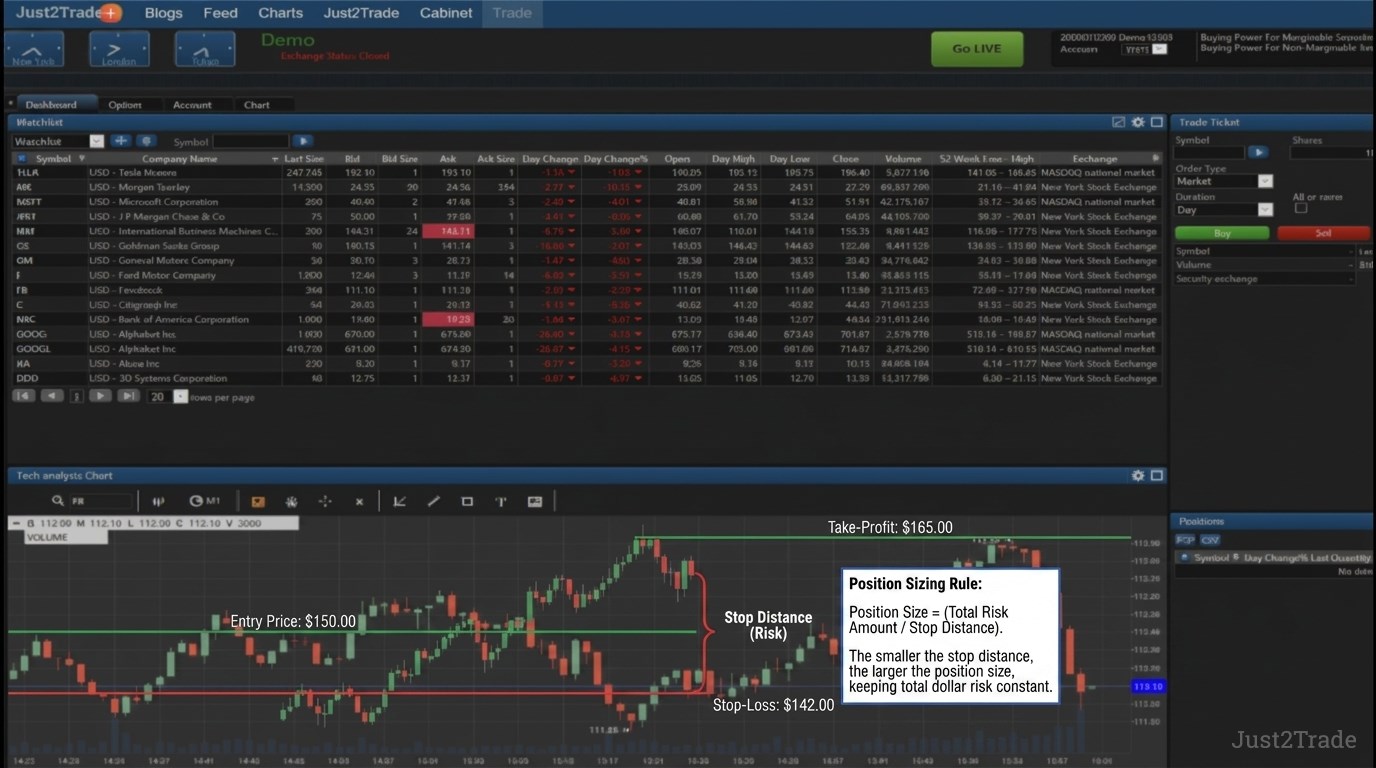Go to first page of watchlist rows
The width and height of the screenshot is (1376, 768).
(x=23, y=396)
